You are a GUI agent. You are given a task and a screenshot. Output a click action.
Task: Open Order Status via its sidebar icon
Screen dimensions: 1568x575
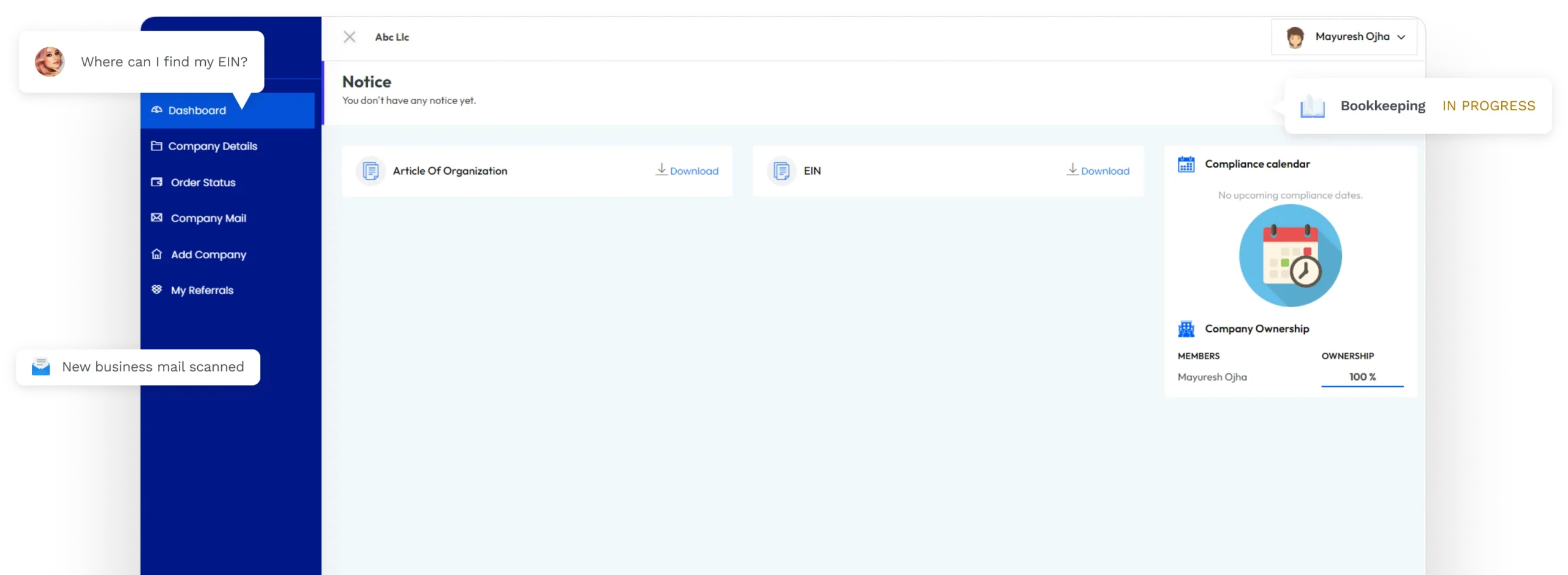tap(157, 181)
